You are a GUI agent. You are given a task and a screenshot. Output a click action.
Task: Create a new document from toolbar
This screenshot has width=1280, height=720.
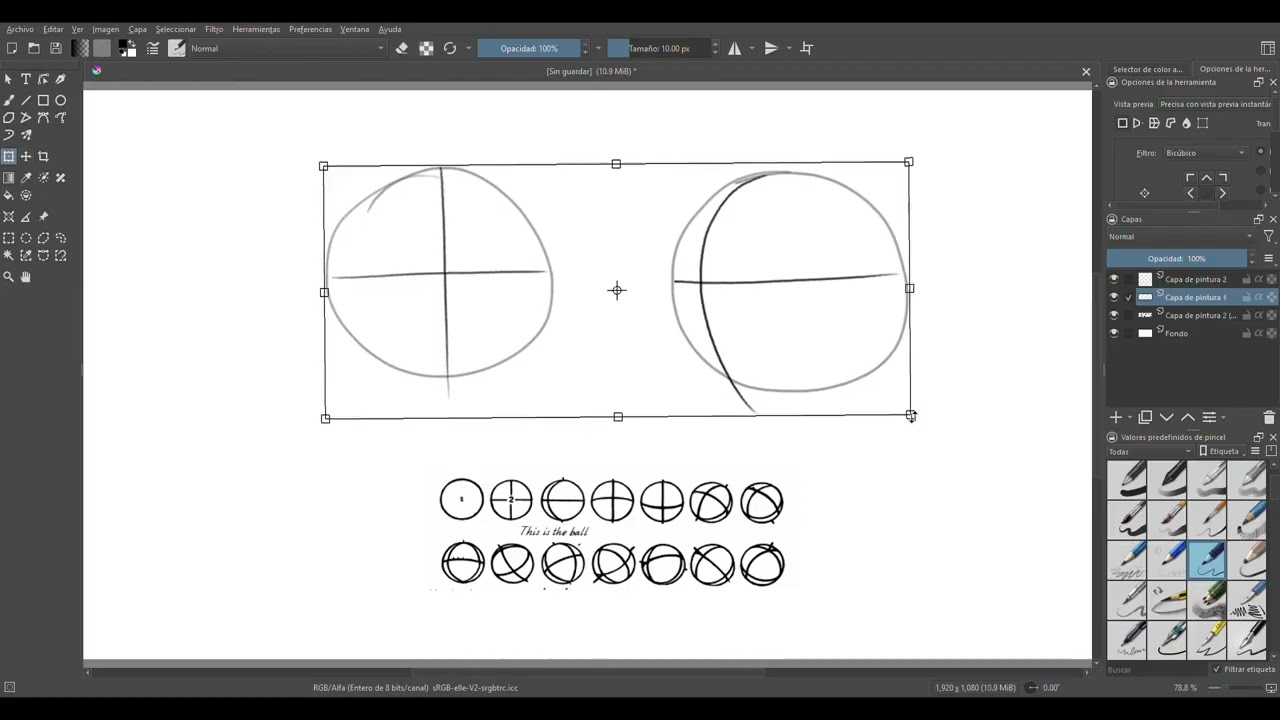12,48
